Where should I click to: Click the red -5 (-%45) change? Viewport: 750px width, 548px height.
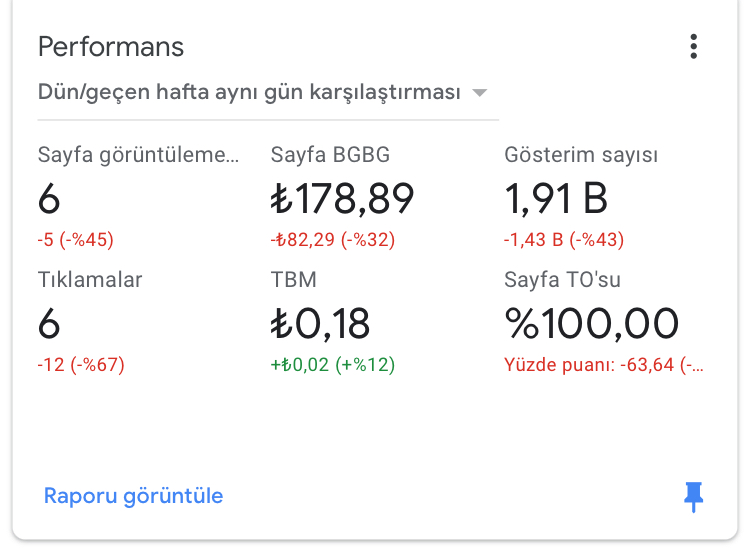76,240
